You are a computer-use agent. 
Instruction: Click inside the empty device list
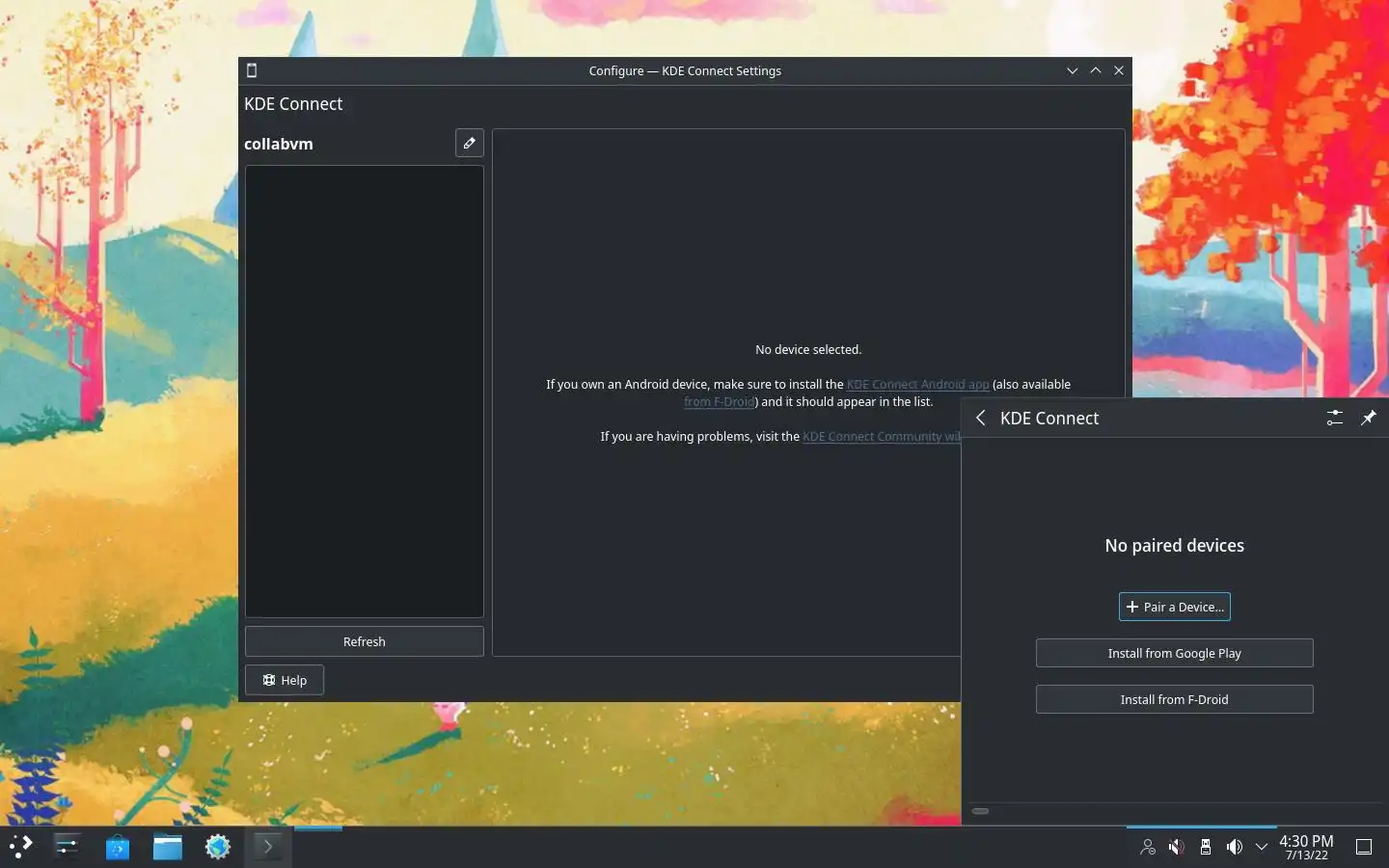[364, 392]
